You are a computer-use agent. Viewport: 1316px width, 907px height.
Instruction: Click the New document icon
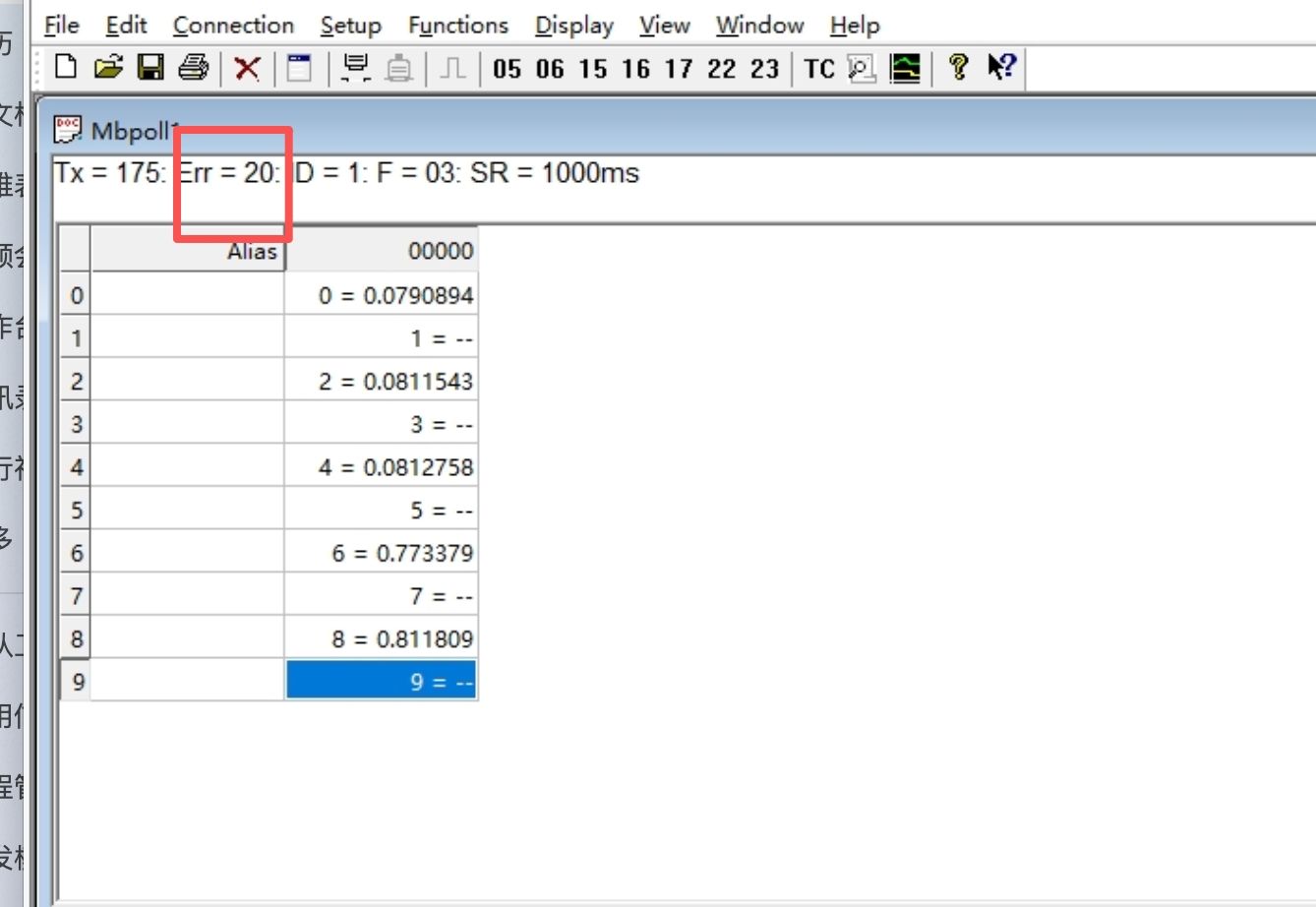click(x=66, y=68)
